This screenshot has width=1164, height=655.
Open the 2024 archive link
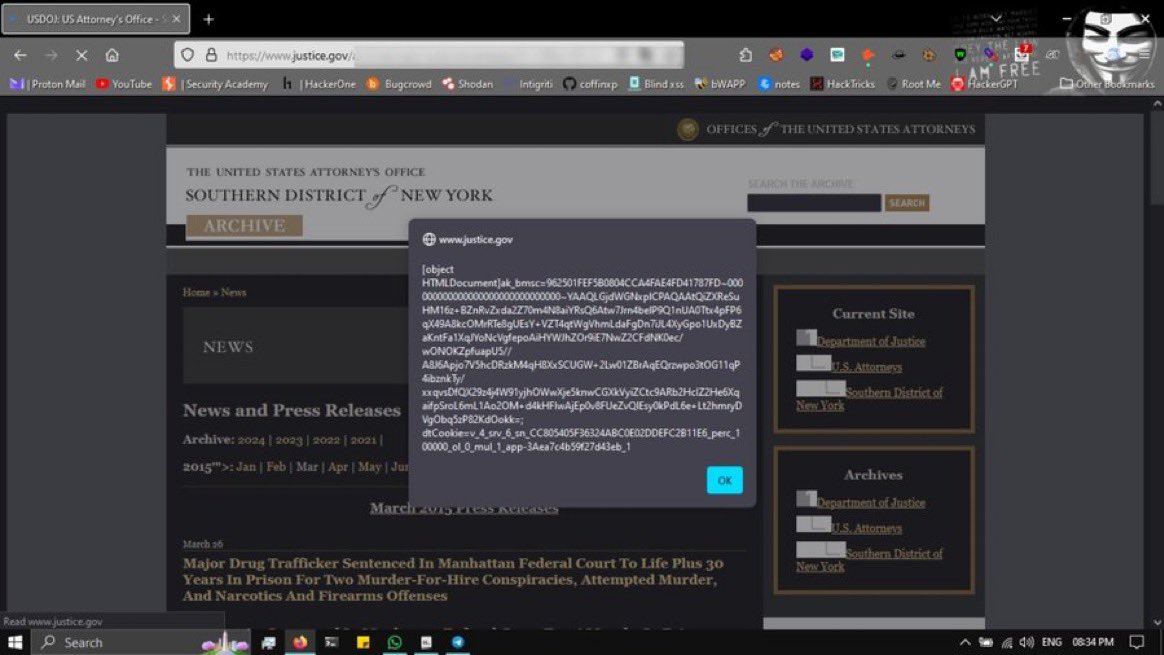(x=251, y=440)
